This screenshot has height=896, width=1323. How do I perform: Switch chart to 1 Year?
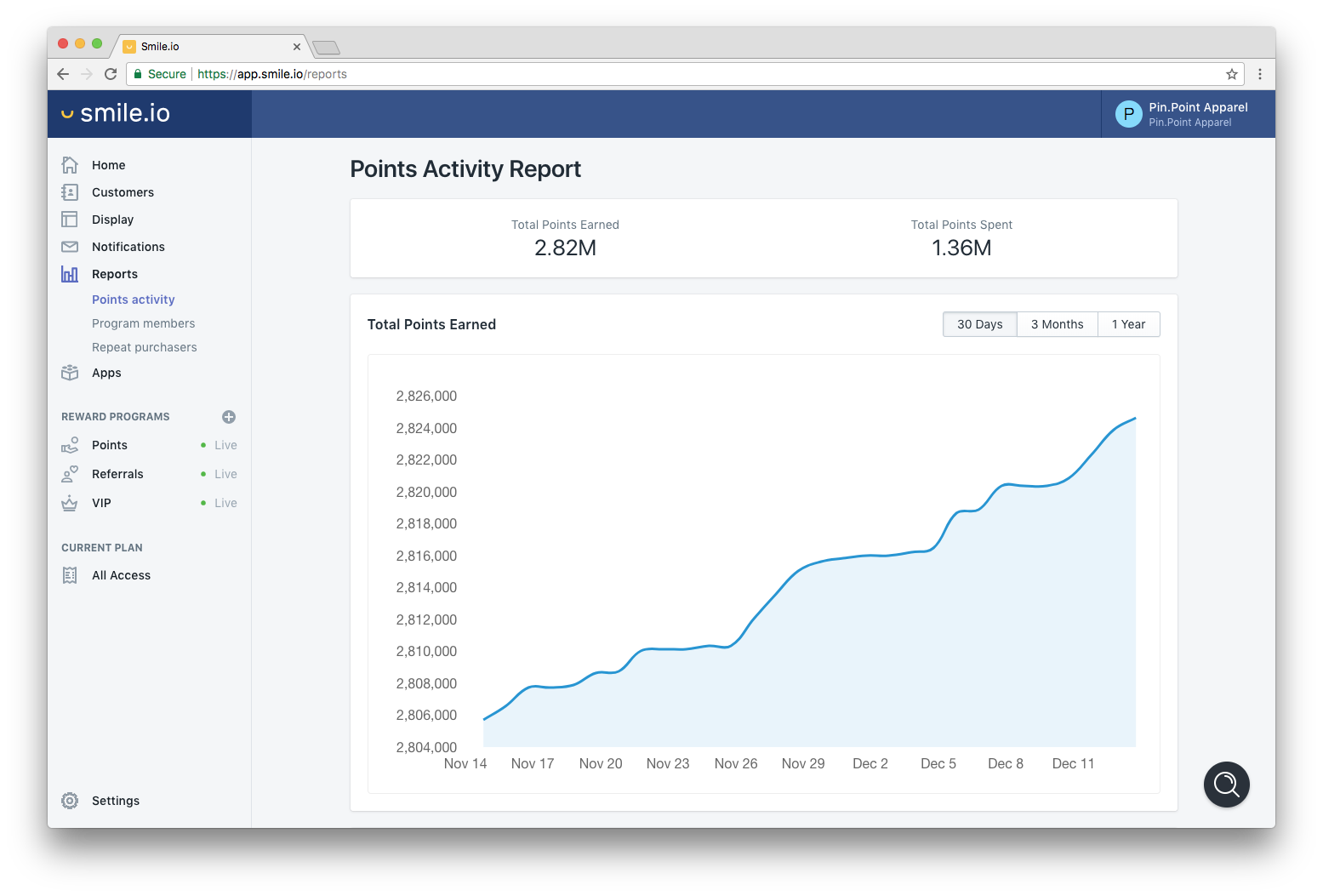pyautogui.click(x=1128, y=324)
